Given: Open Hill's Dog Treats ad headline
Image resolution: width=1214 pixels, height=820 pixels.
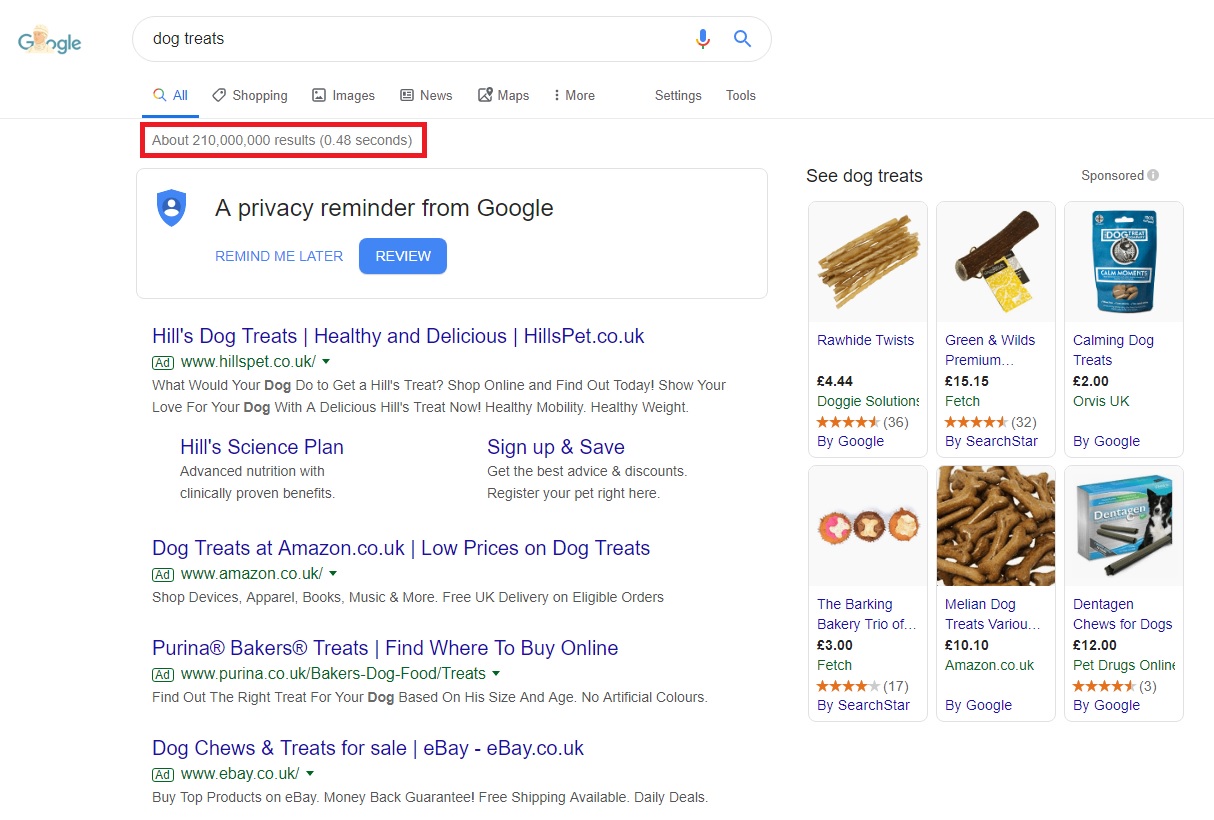Looking at the screenshot, I should pyautogui.click(x=398, y=336).
